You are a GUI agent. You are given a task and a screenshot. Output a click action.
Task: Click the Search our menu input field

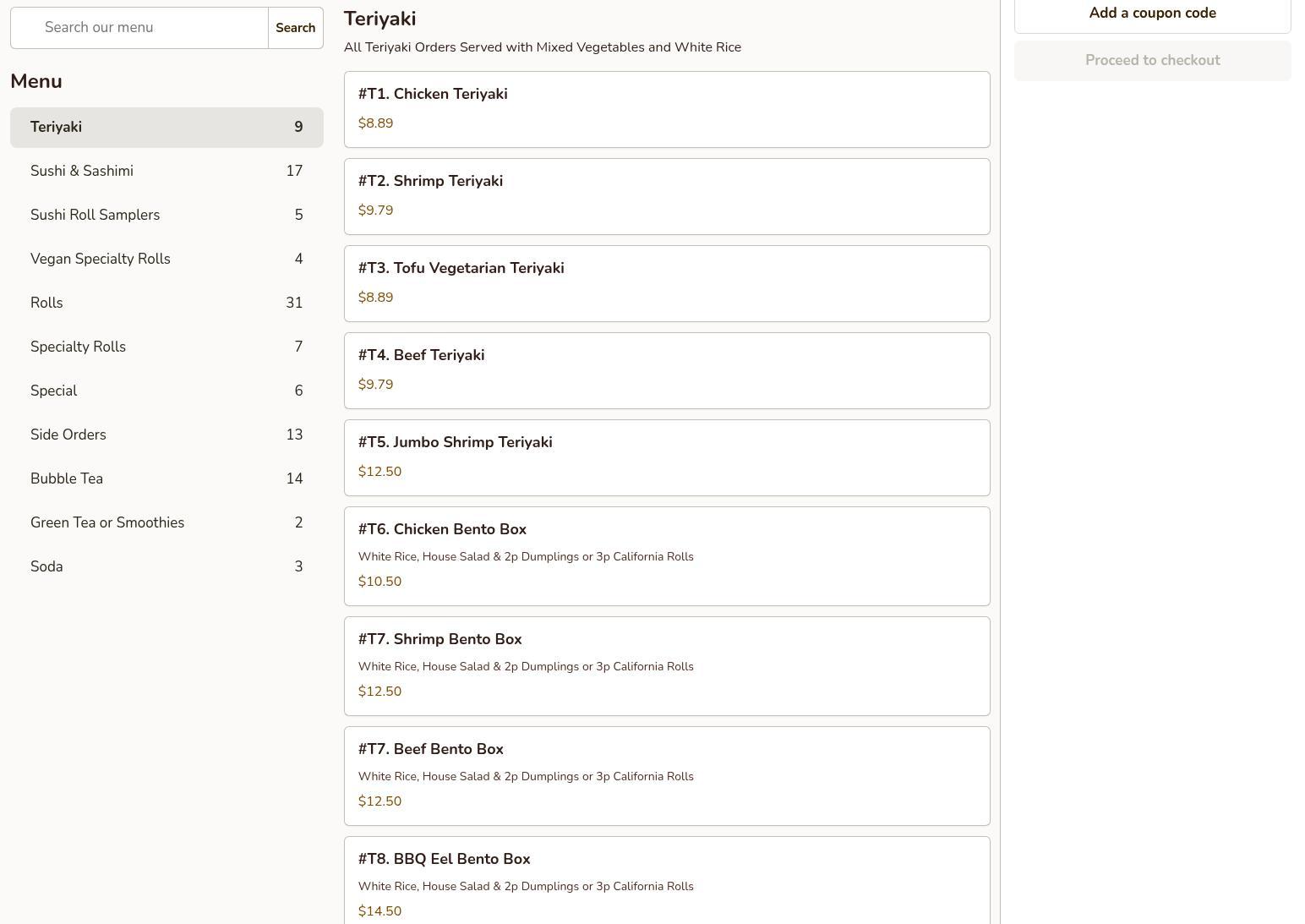pyautogui.click(x=139, y=28)
